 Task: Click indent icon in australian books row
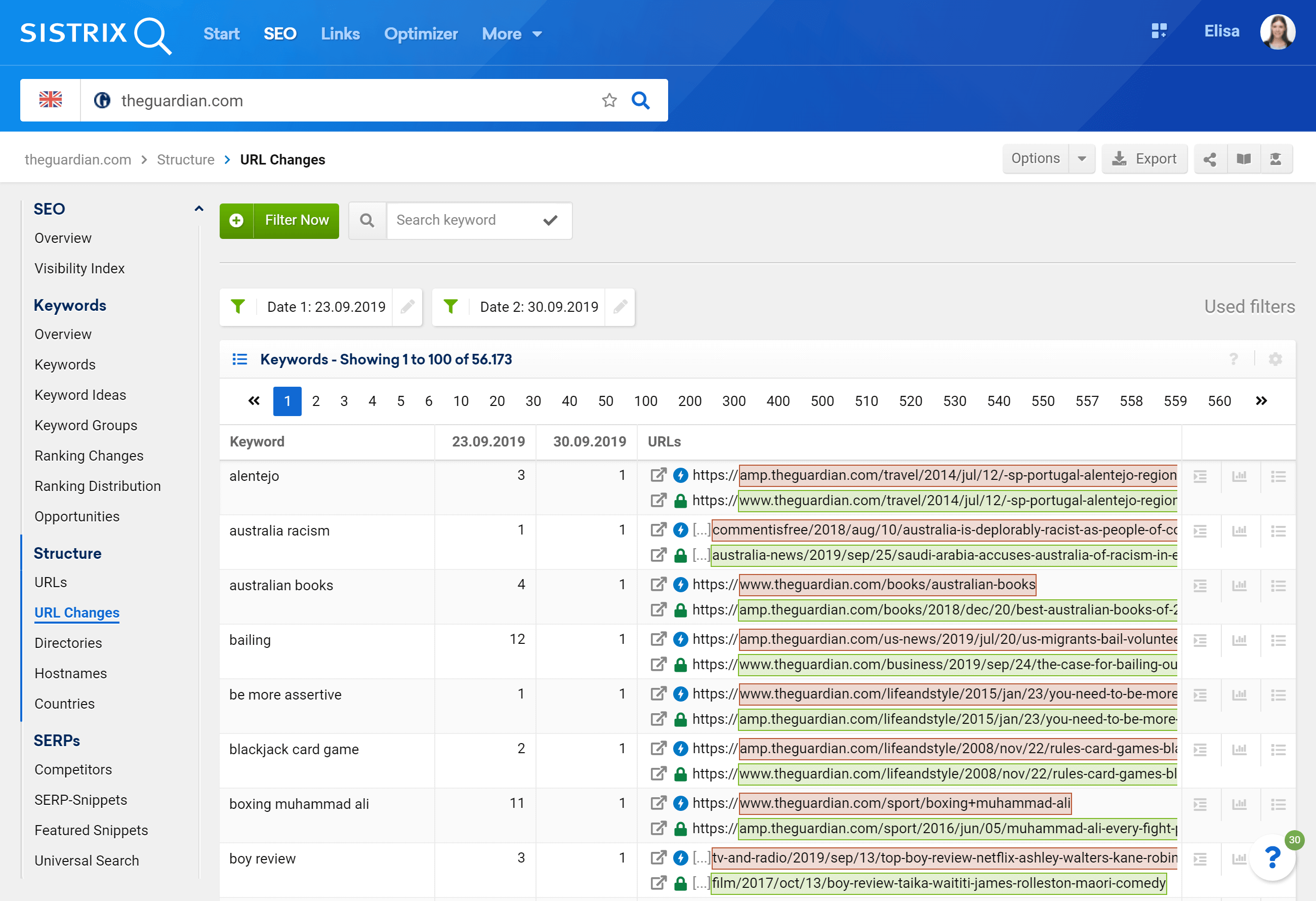pyautogui.click(x=1200, y=586)
